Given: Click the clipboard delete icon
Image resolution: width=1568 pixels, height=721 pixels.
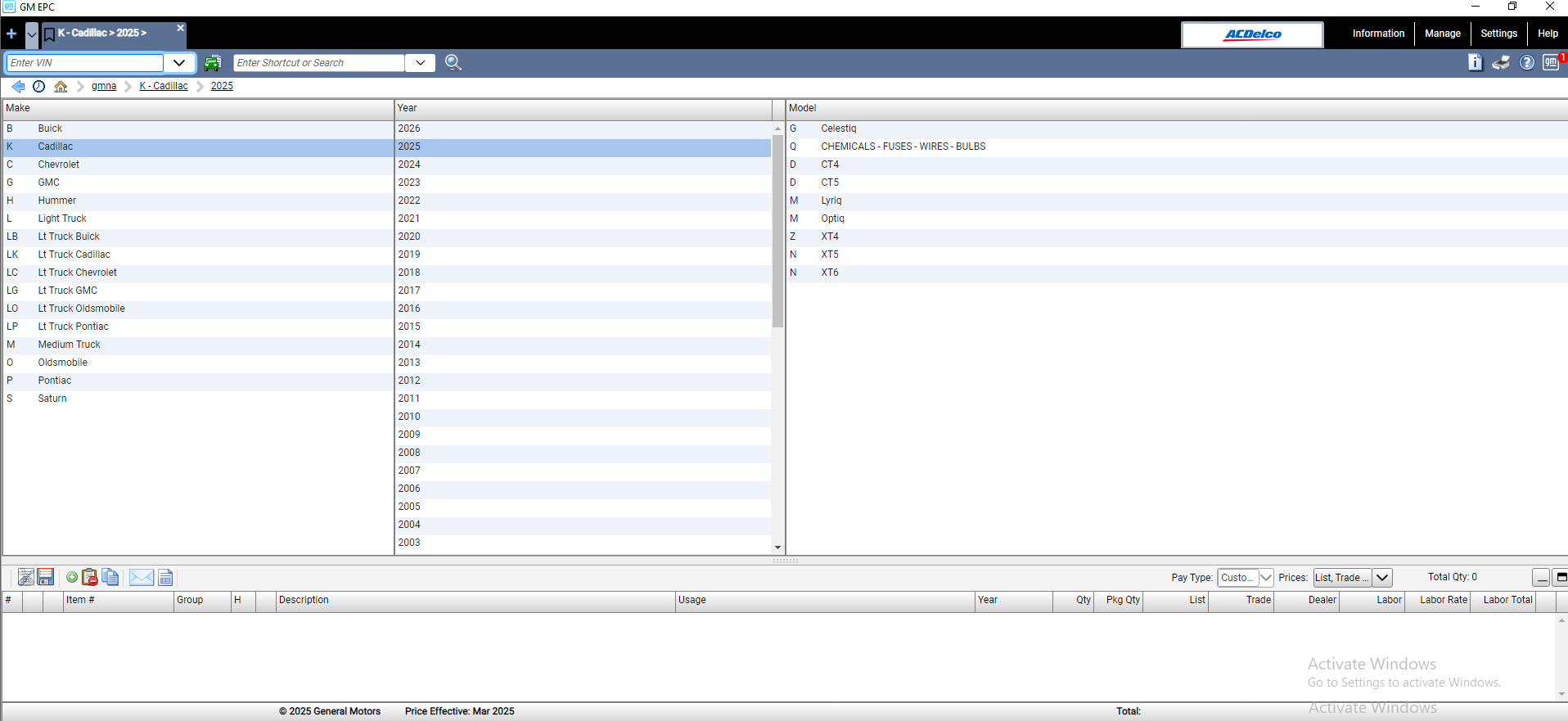Looking at the screenshot, I should [x=90, y=578].
